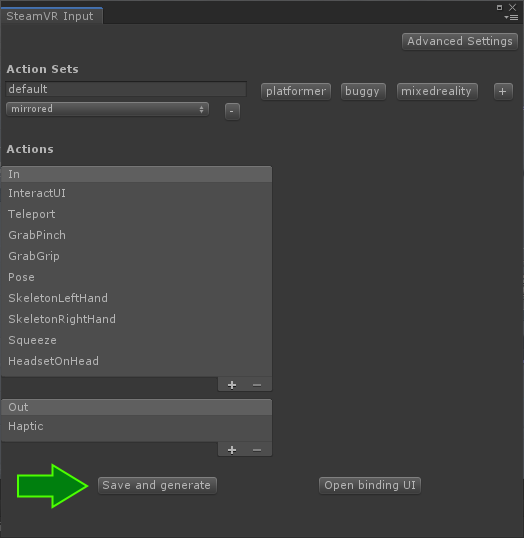Open binding UI
The width and height of the screenshot is (524, 538).
(370, 486)
